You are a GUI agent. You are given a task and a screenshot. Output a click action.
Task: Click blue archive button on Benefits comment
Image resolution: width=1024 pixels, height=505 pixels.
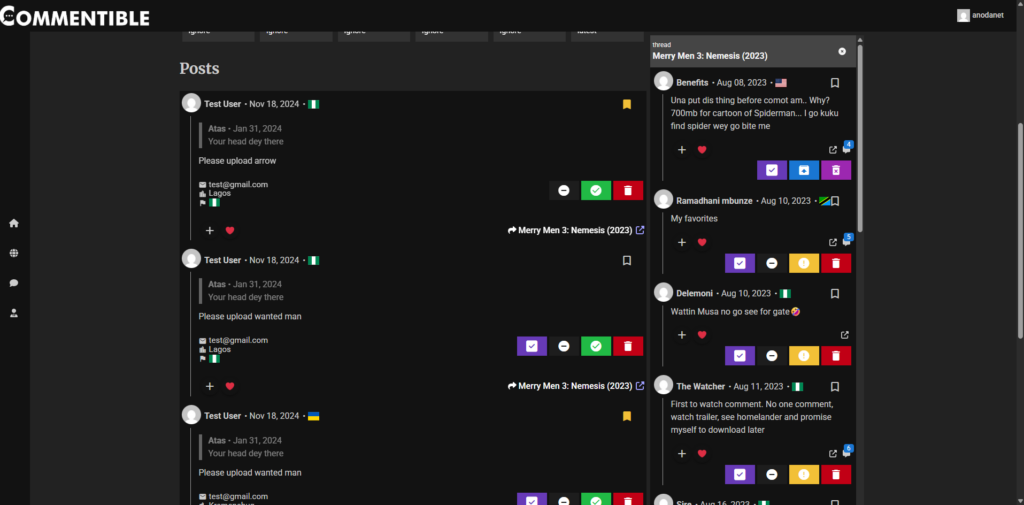[804, 170]
